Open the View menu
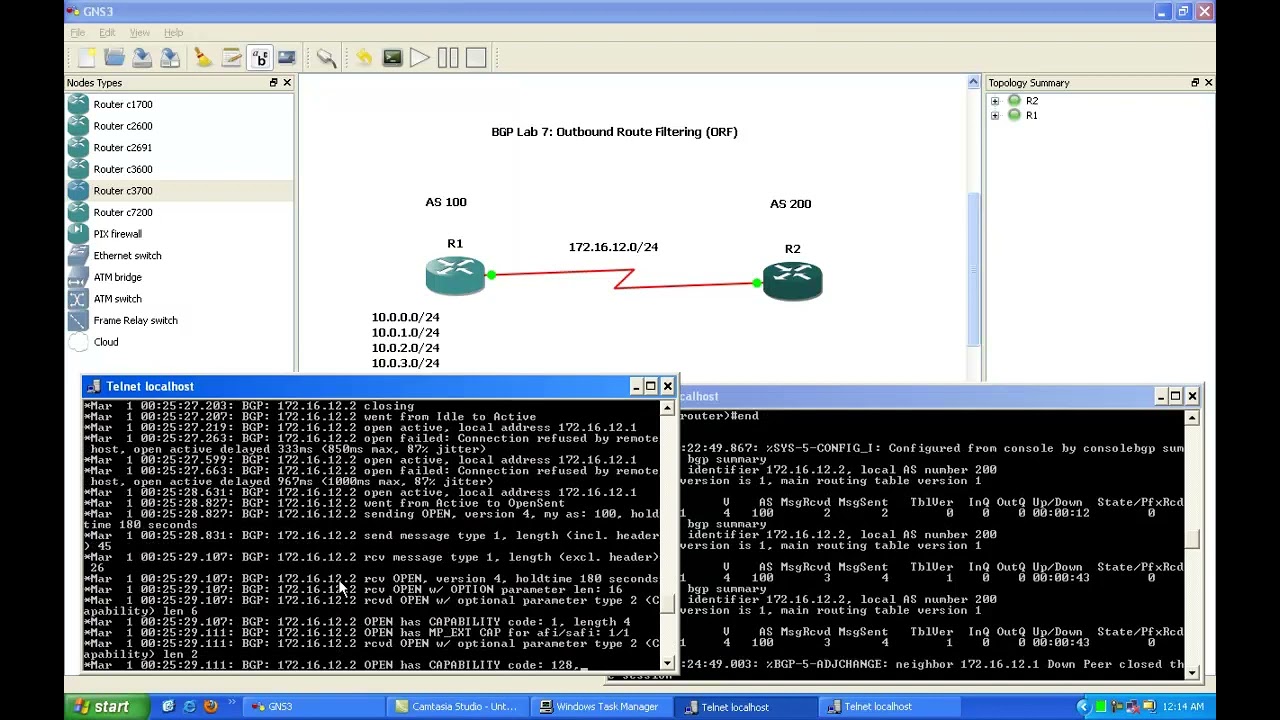Screen dimensions: 1280x720 coord(140,33)
